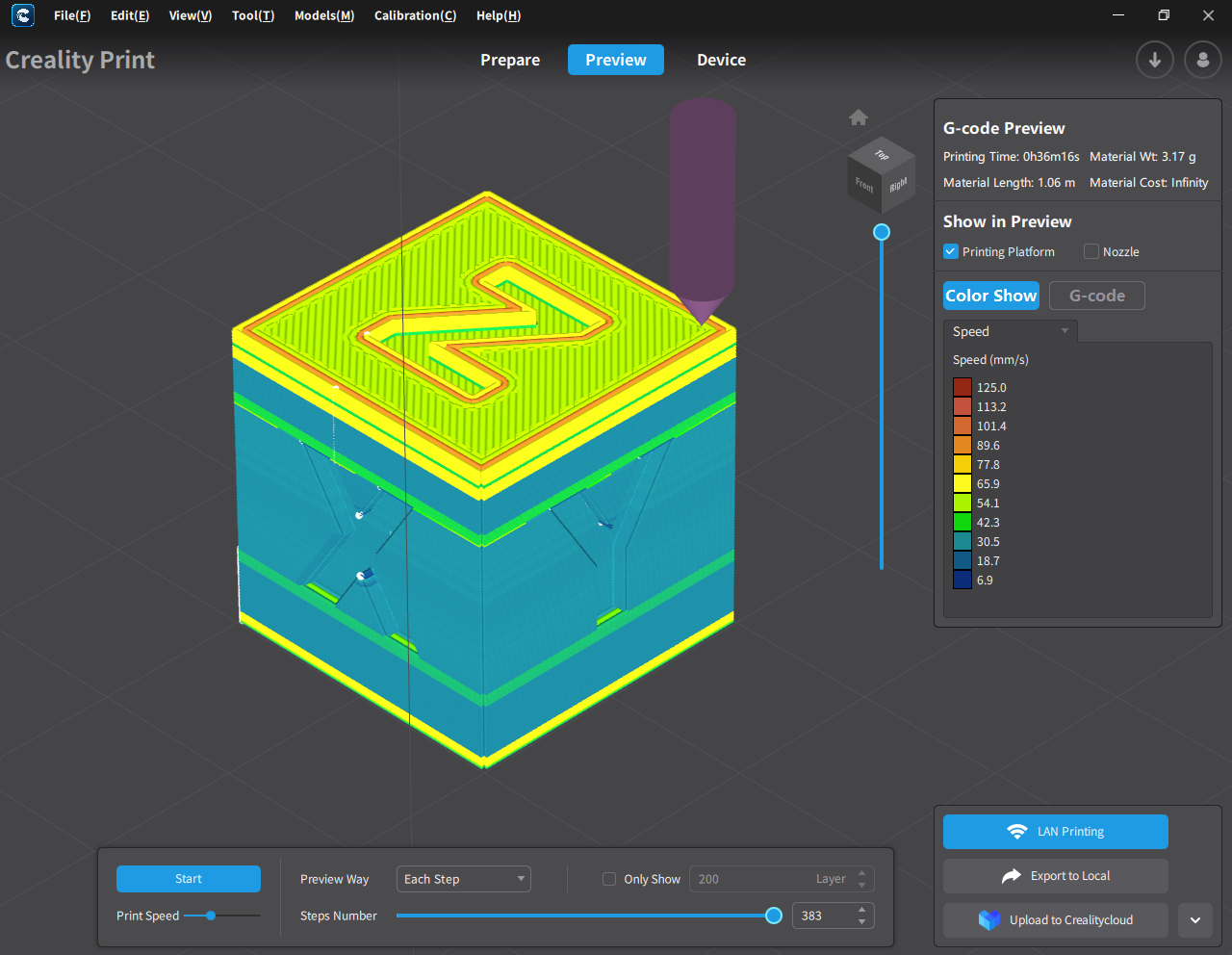The image size is (1232, 955).
Task: Click the download arrow icon in header
Action: coord(1154,60)
